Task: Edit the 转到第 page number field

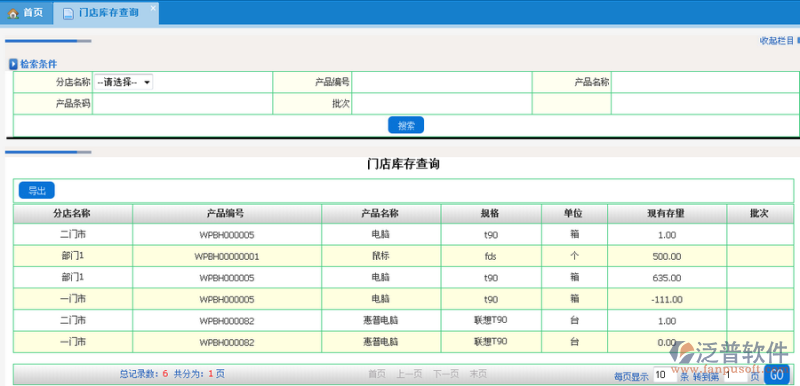Action: [x=735, y=375]
